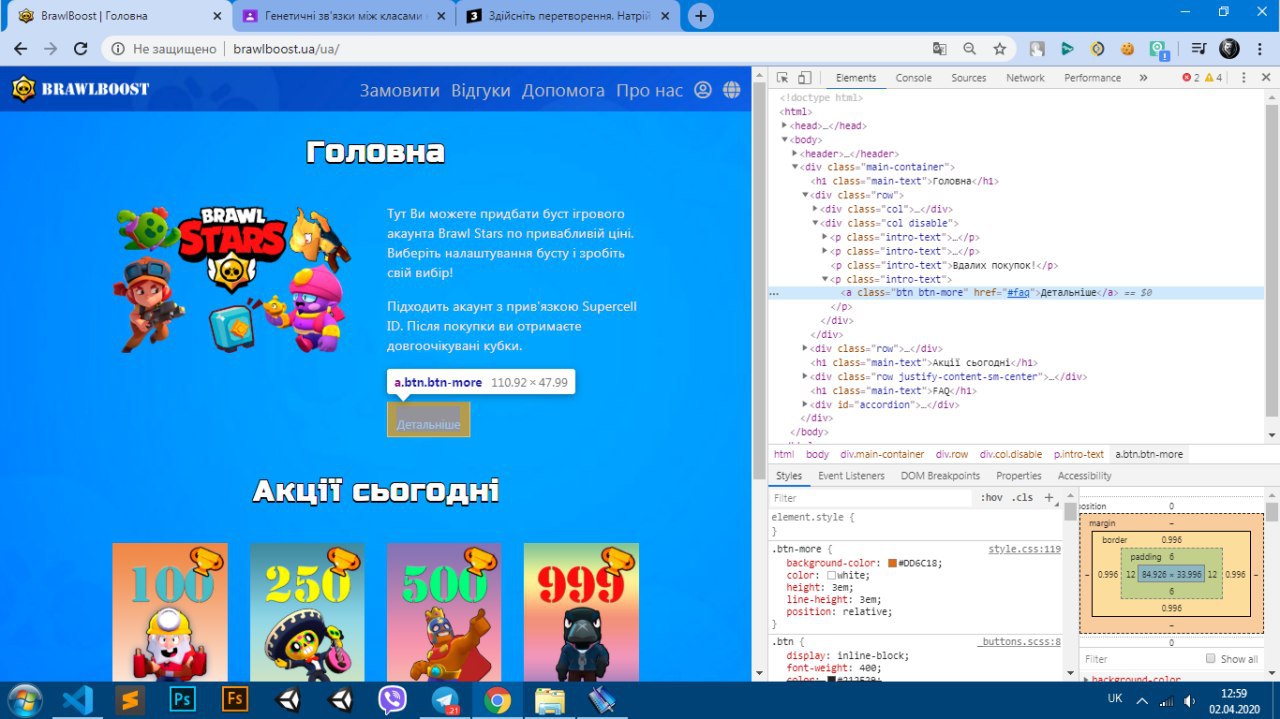
Task: Expand the header element node
Action: click(795, 154)
